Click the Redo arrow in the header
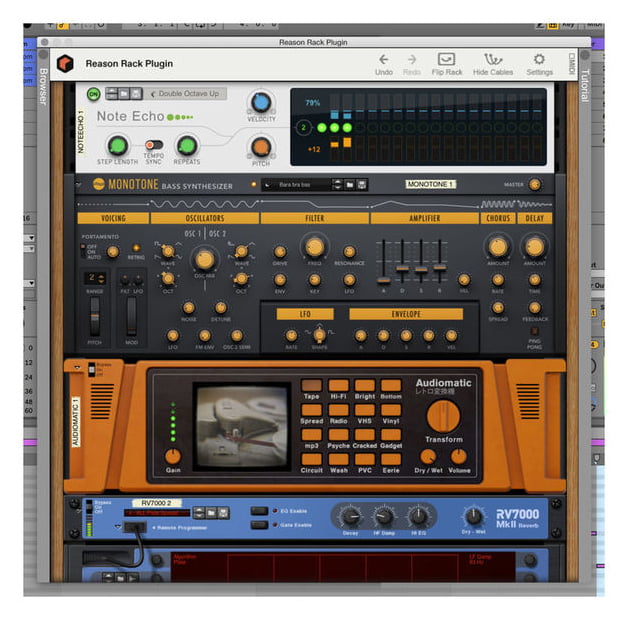628x620 pixels. click(412, 59)
